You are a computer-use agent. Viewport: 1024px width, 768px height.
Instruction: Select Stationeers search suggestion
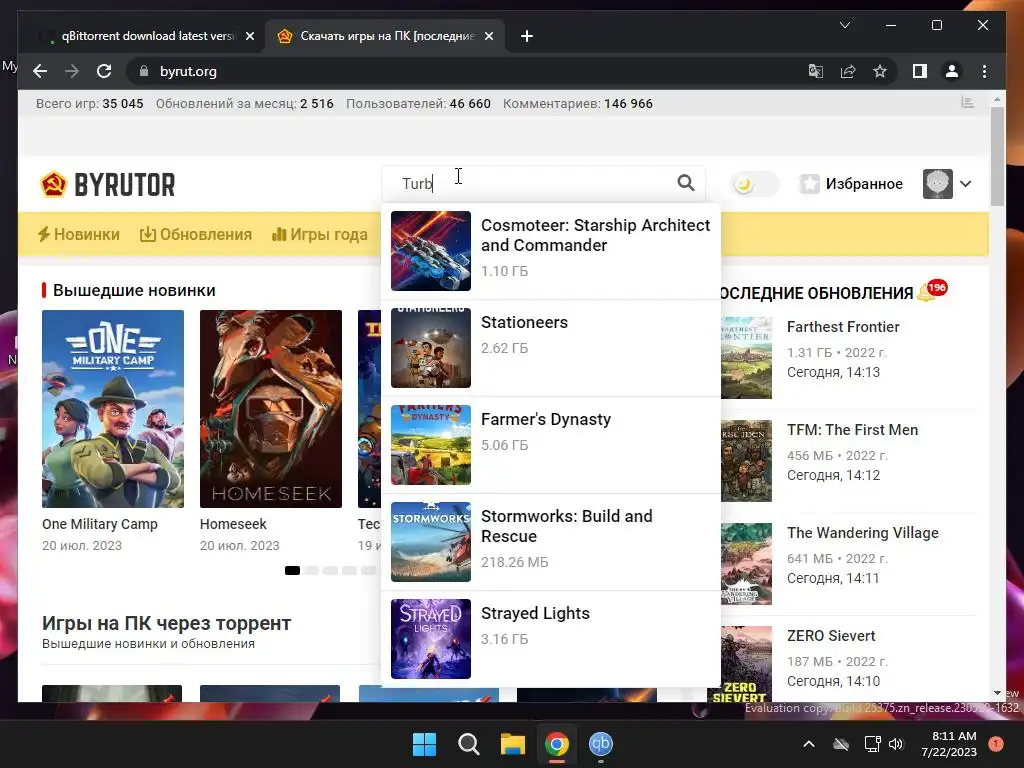pos(551,347)
